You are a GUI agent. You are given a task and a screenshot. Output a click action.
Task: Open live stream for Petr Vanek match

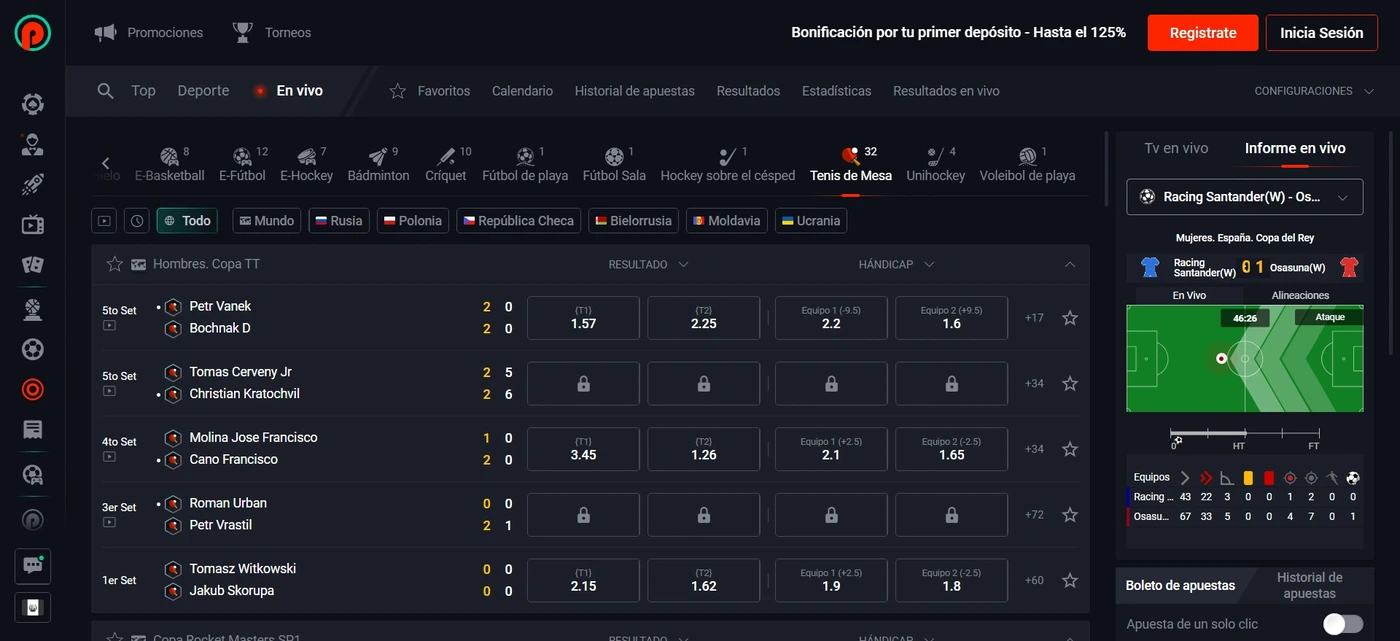tap(109, 325)
